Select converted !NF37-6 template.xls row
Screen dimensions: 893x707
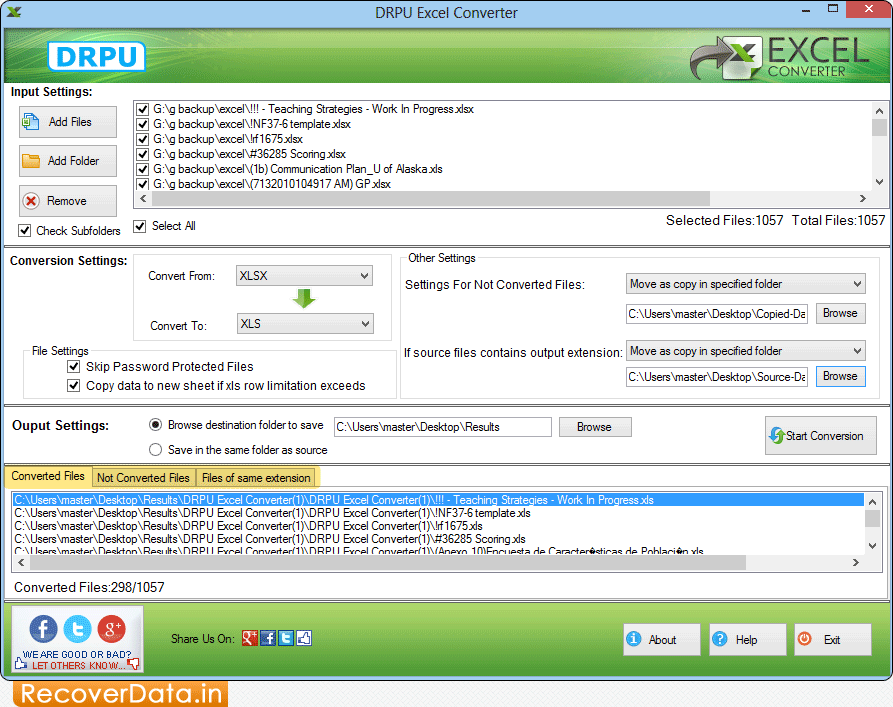point(438,513)
